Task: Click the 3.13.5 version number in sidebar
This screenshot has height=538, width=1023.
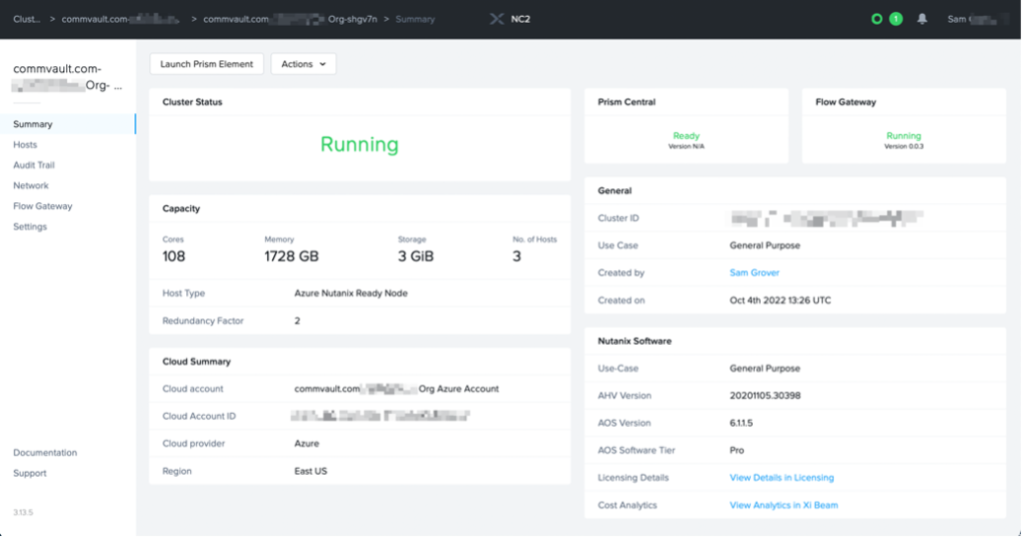Action: pyautogui.click(x=23, y=513)
